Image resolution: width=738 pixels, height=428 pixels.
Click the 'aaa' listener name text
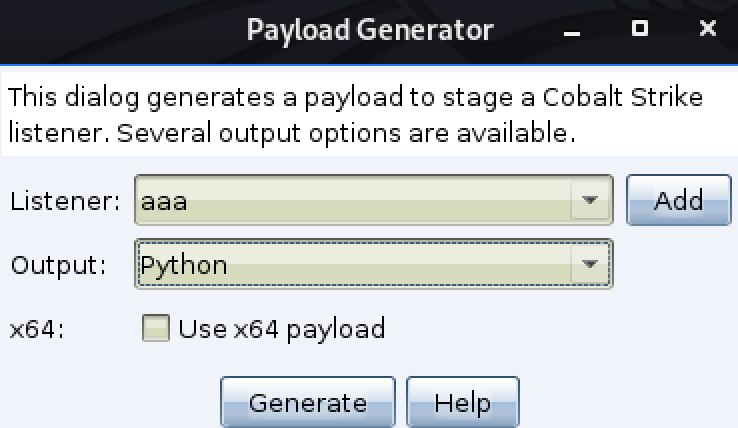(x=164, y=202)
